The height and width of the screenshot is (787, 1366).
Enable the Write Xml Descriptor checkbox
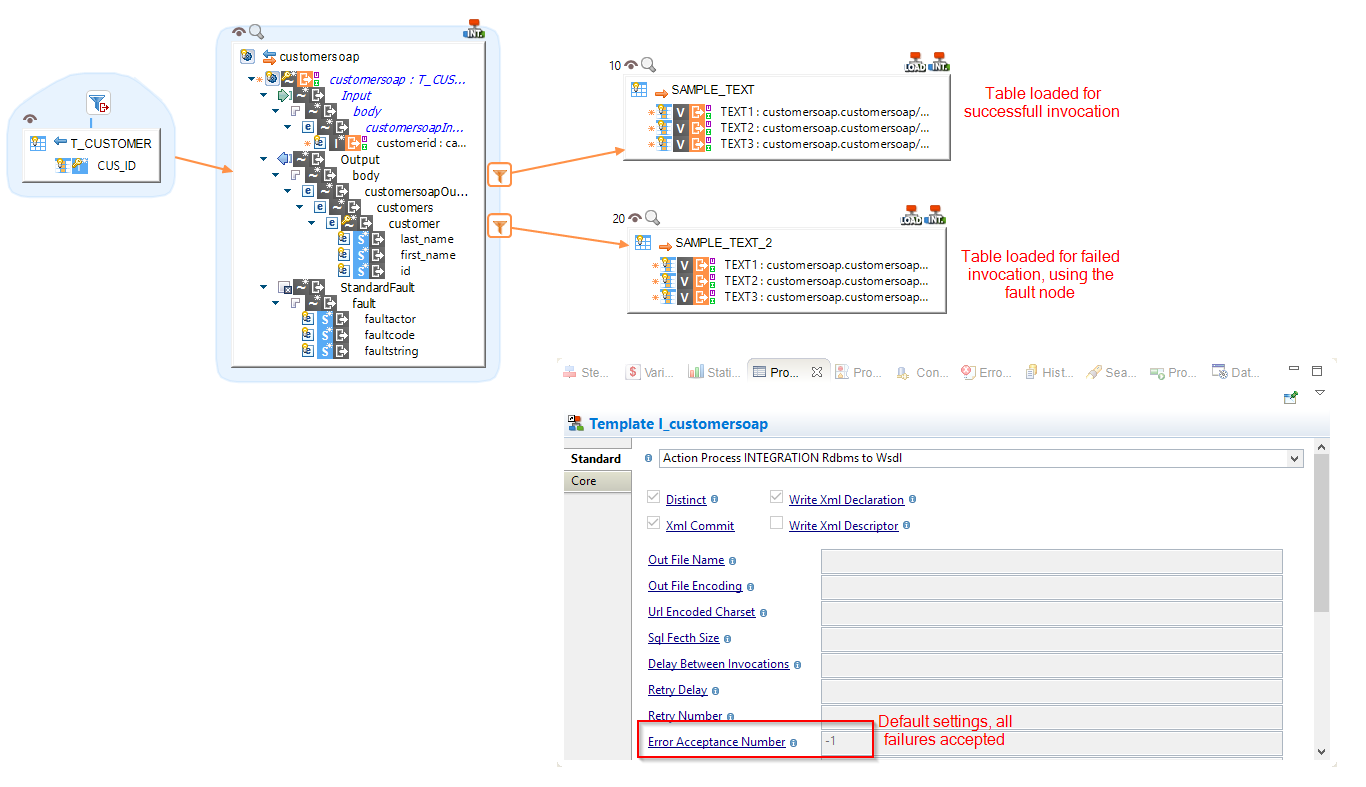pyautogui.click(x=776, y=522)
